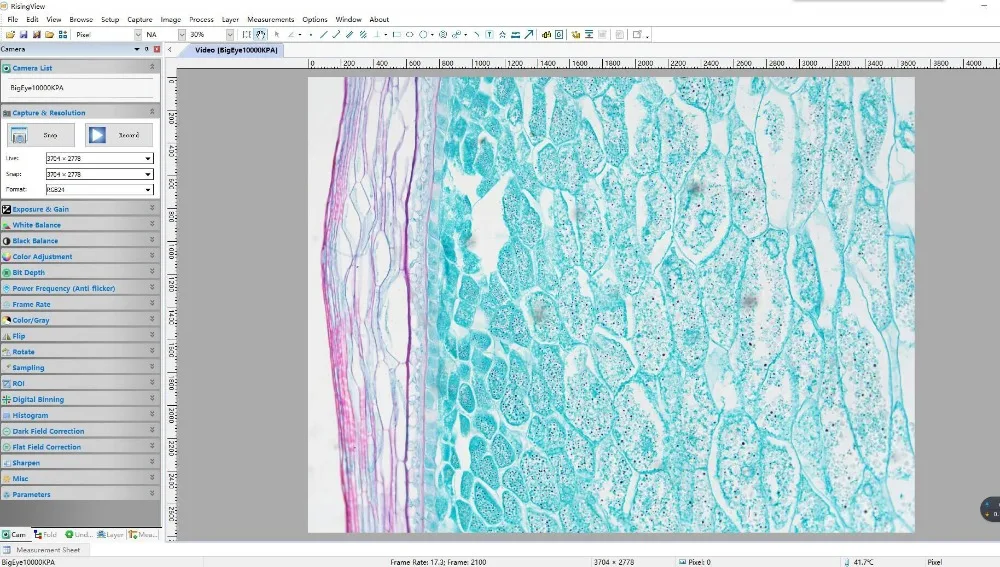This screenshot has width=1000, height=567.
Task: Switch to the Video [BigEye10000KPA] tab
Action: [236, 50]
